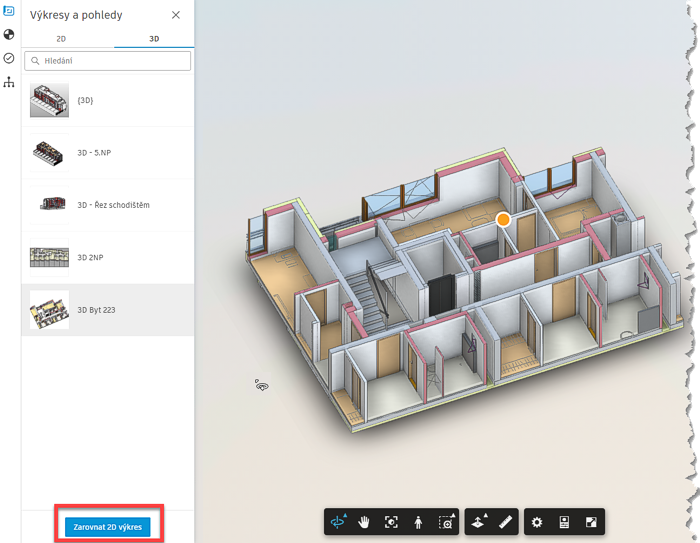700x543 pixels.
Task: Switch to the 3D tab
Action: point(154,39)
